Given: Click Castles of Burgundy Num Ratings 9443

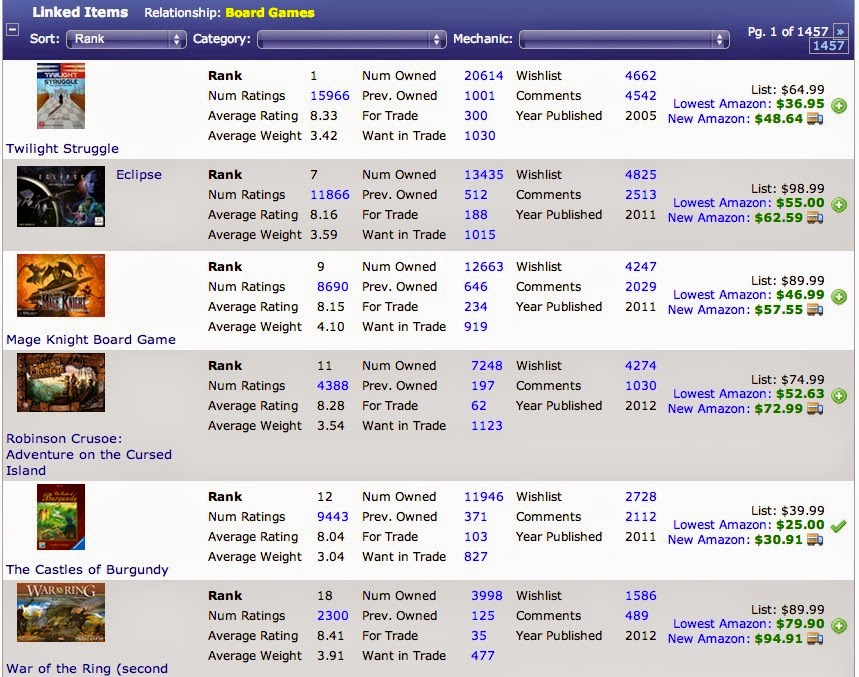Looking at the screenshot, I should (x=333, y=517).
